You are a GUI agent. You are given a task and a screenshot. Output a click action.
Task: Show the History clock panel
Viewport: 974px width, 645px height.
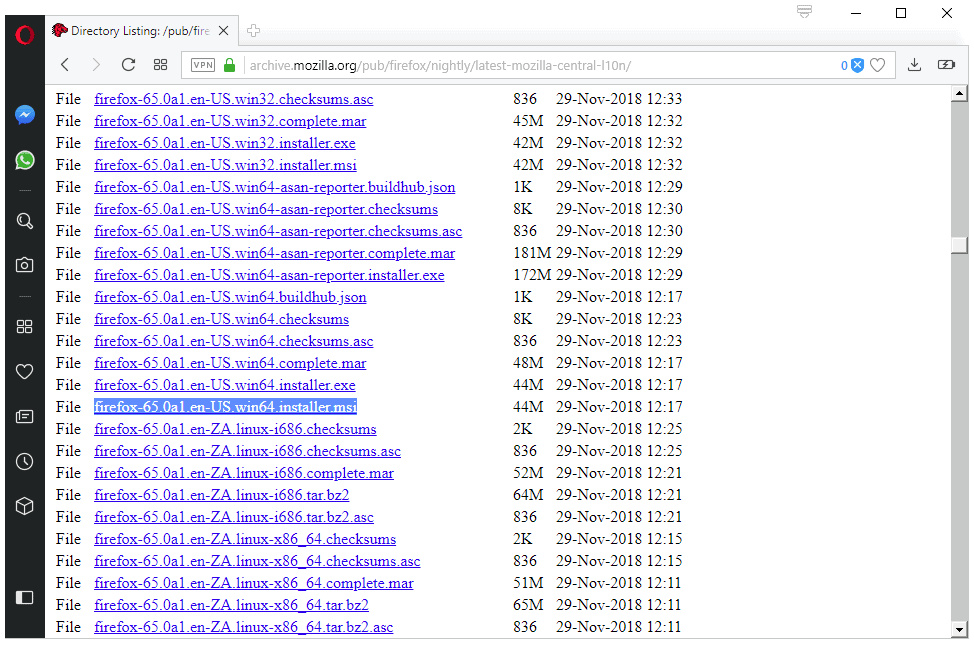[25, 461]
